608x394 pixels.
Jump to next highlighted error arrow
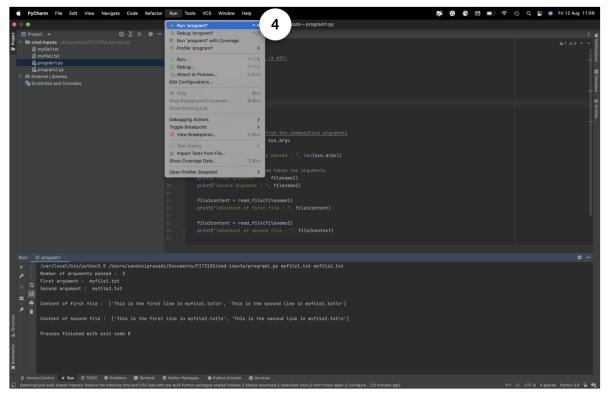588,43
